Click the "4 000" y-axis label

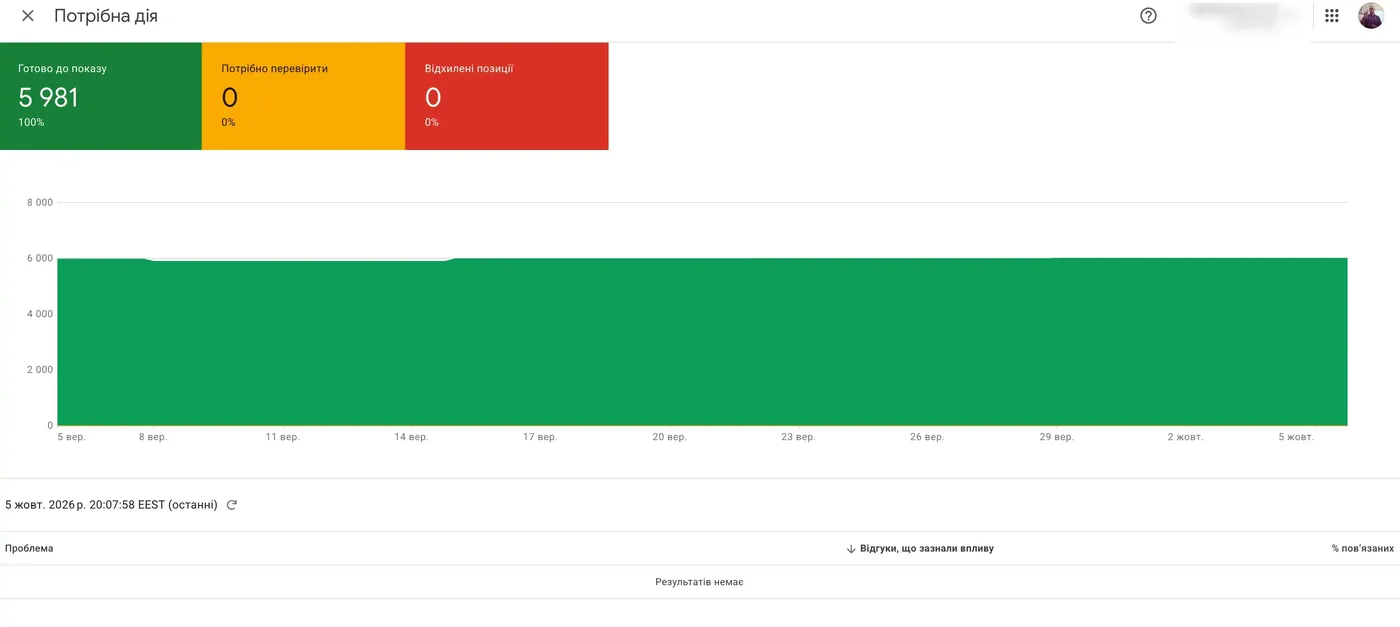tap(39, 314)
